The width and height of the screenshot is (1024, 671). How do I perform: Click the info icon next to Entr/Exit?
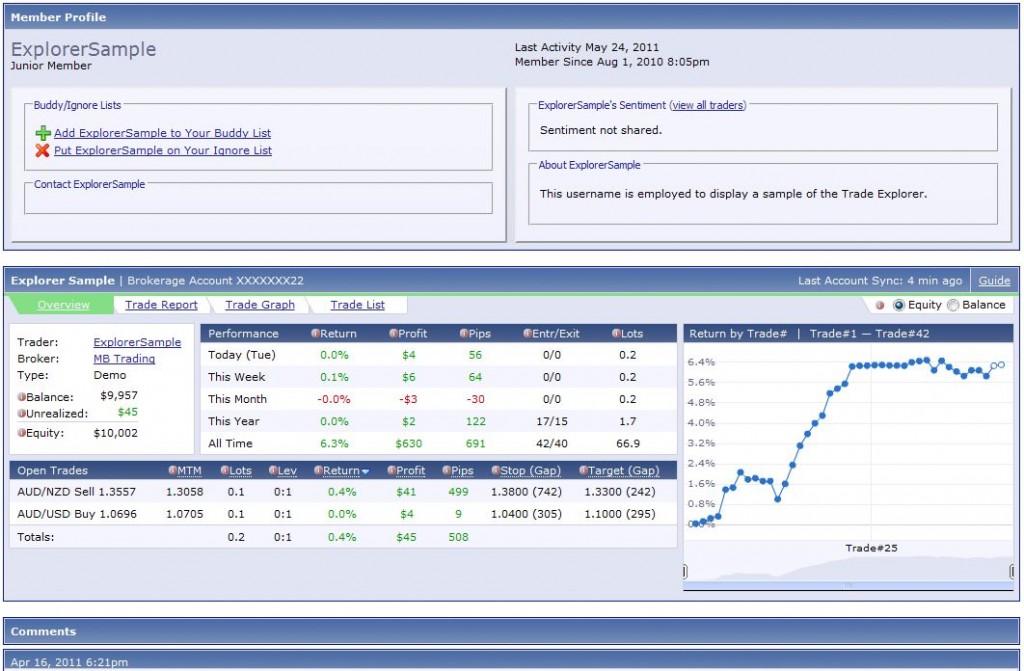point(527,334)
